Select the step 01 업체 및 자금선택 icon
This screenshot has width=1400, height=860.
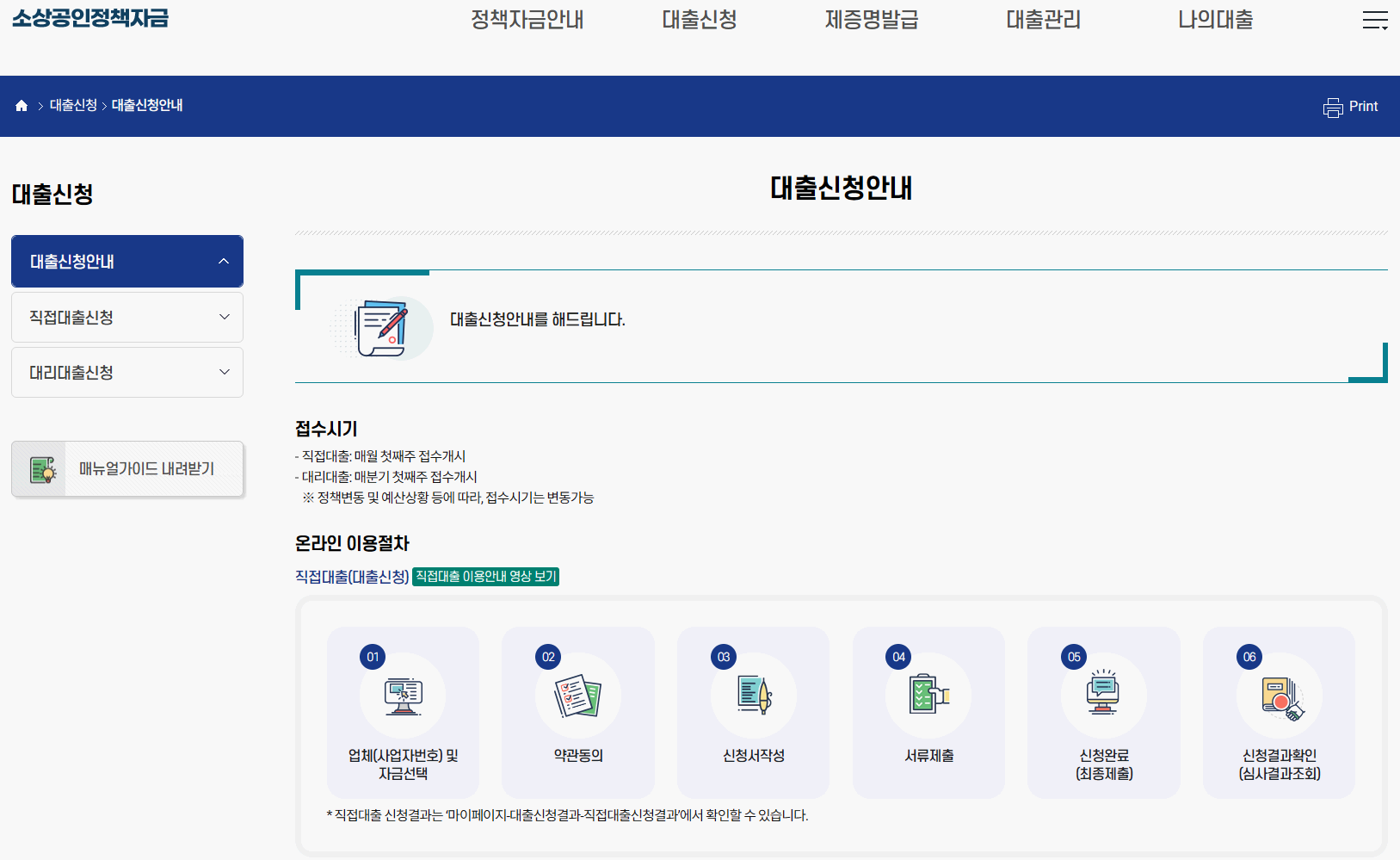(403, 696)
